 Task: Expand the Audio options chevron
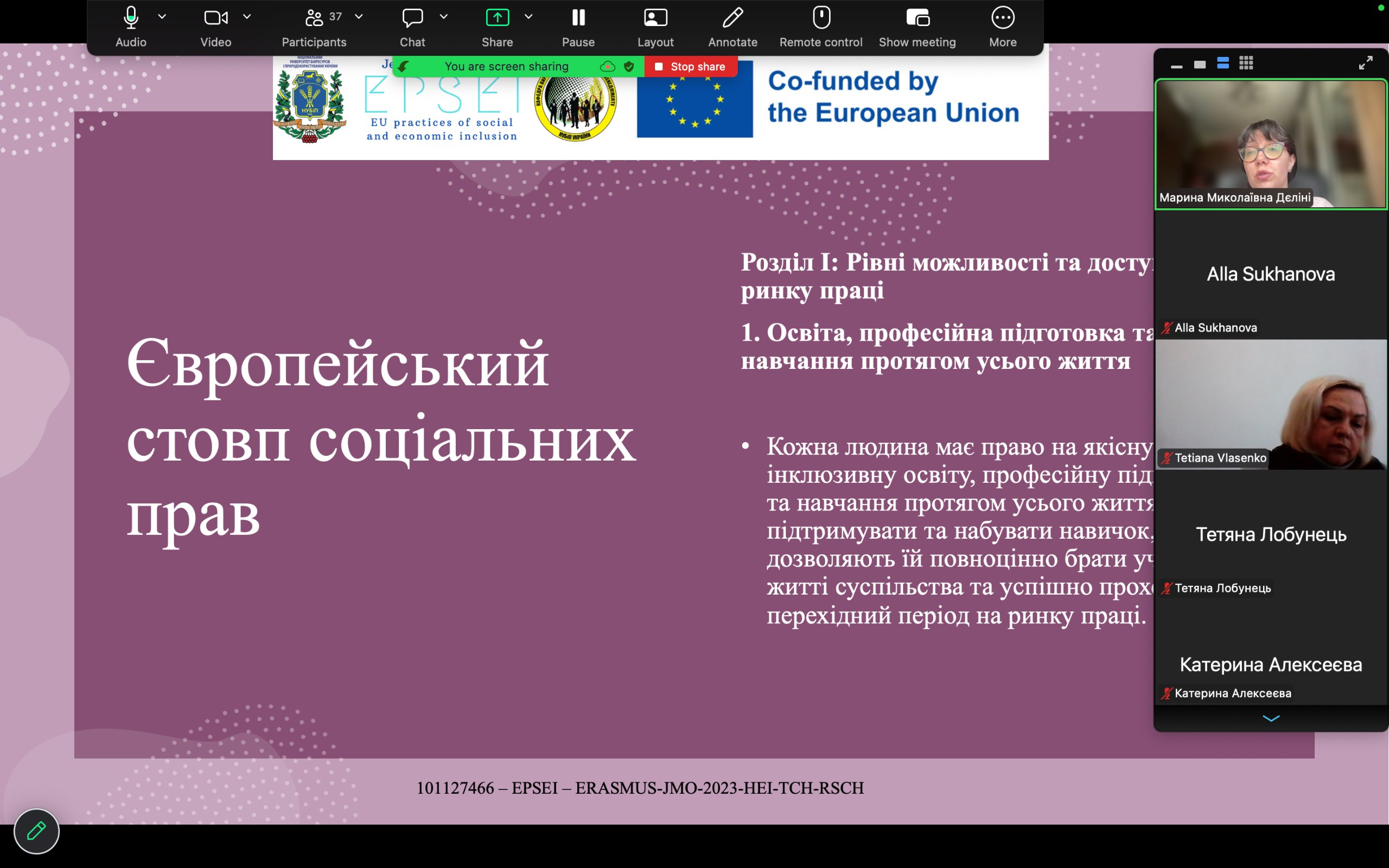(162, 17)
